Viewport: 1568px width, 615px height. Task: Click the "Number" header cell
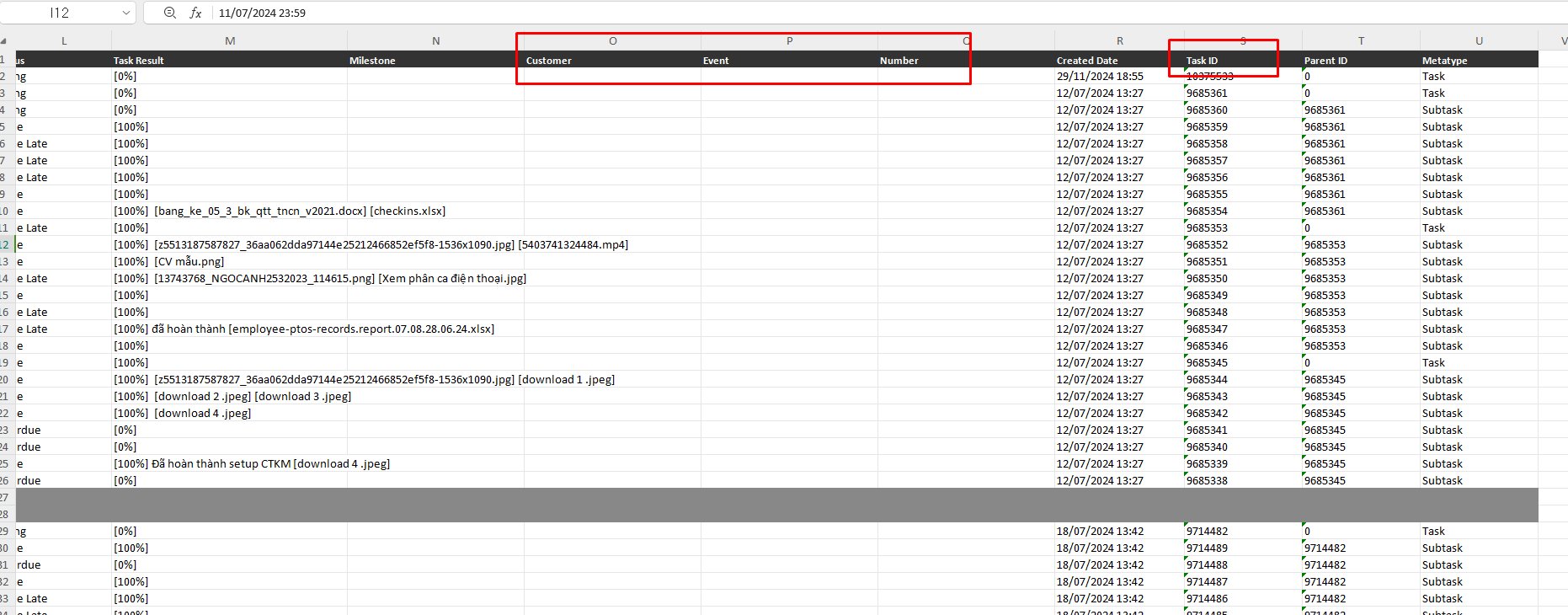(x=967, y=60)
